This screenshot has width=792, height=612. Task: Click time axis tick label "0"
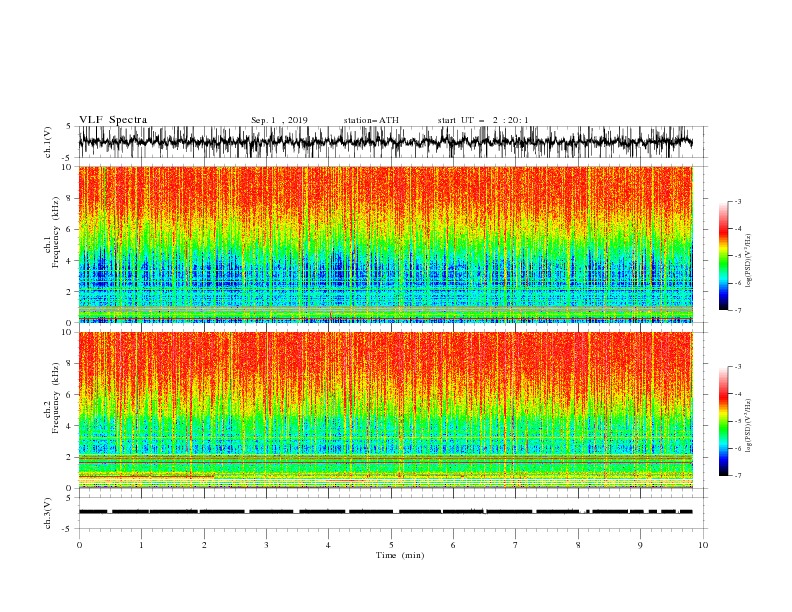pos(79,545)
